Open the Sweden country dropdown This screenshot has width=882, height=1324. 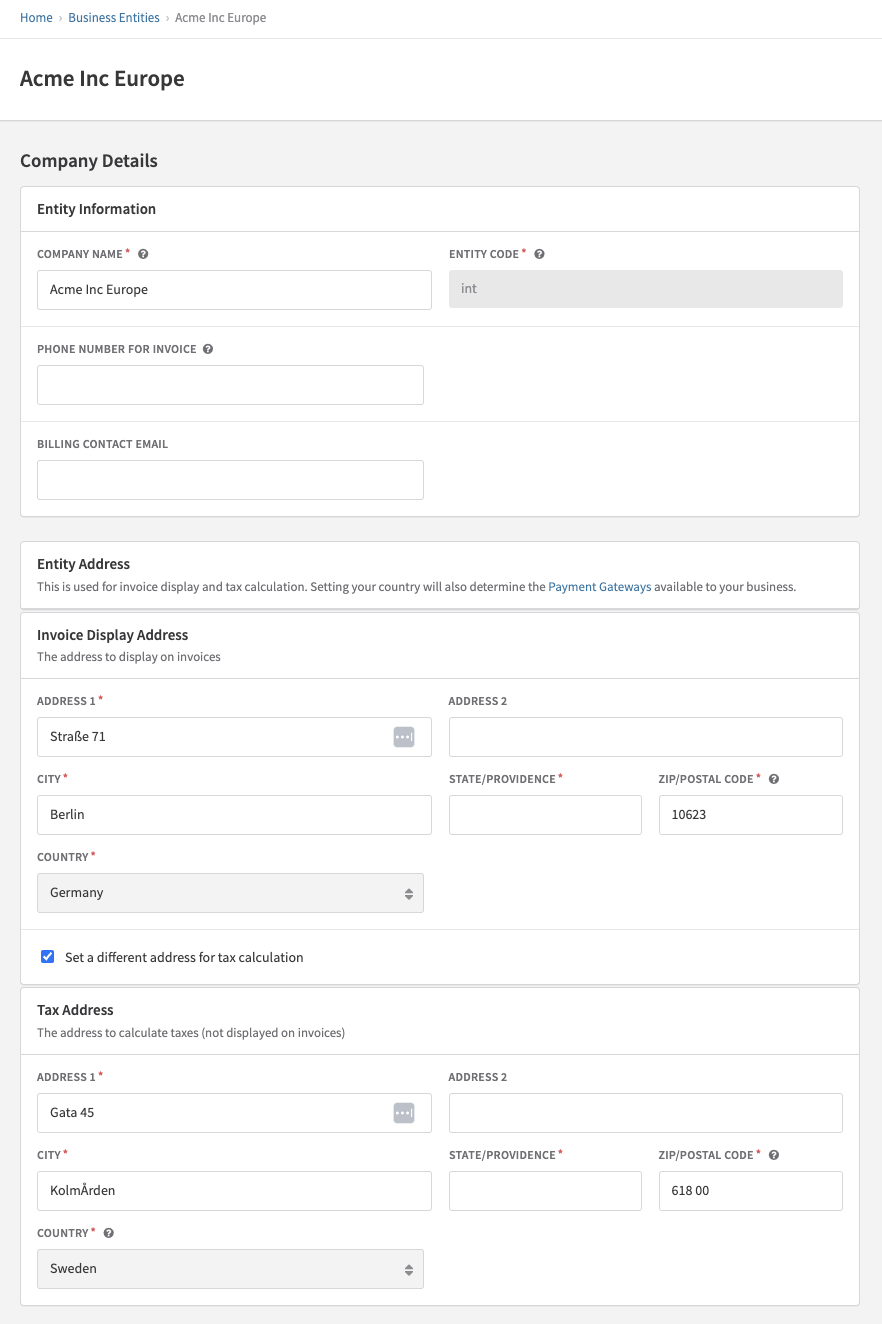(x=230, y=1269)
